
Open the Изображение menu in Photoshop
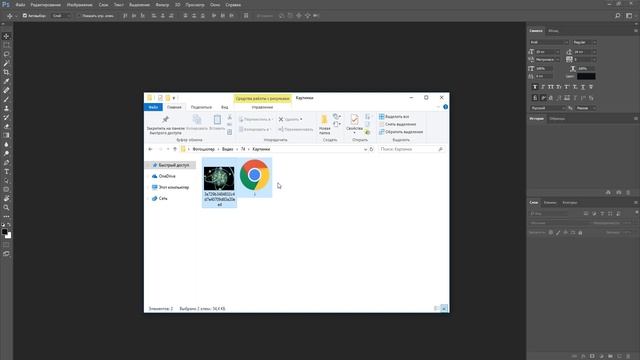[80, 5]
